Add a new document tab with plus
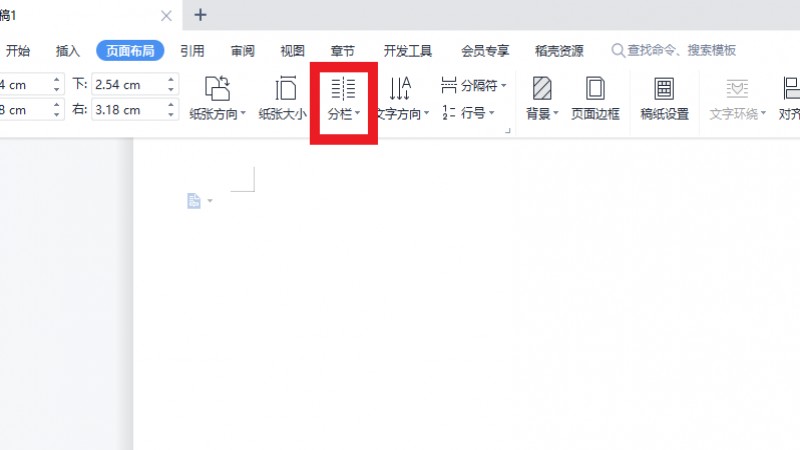Viewport: 800px width, 450px height. [201, 15]
